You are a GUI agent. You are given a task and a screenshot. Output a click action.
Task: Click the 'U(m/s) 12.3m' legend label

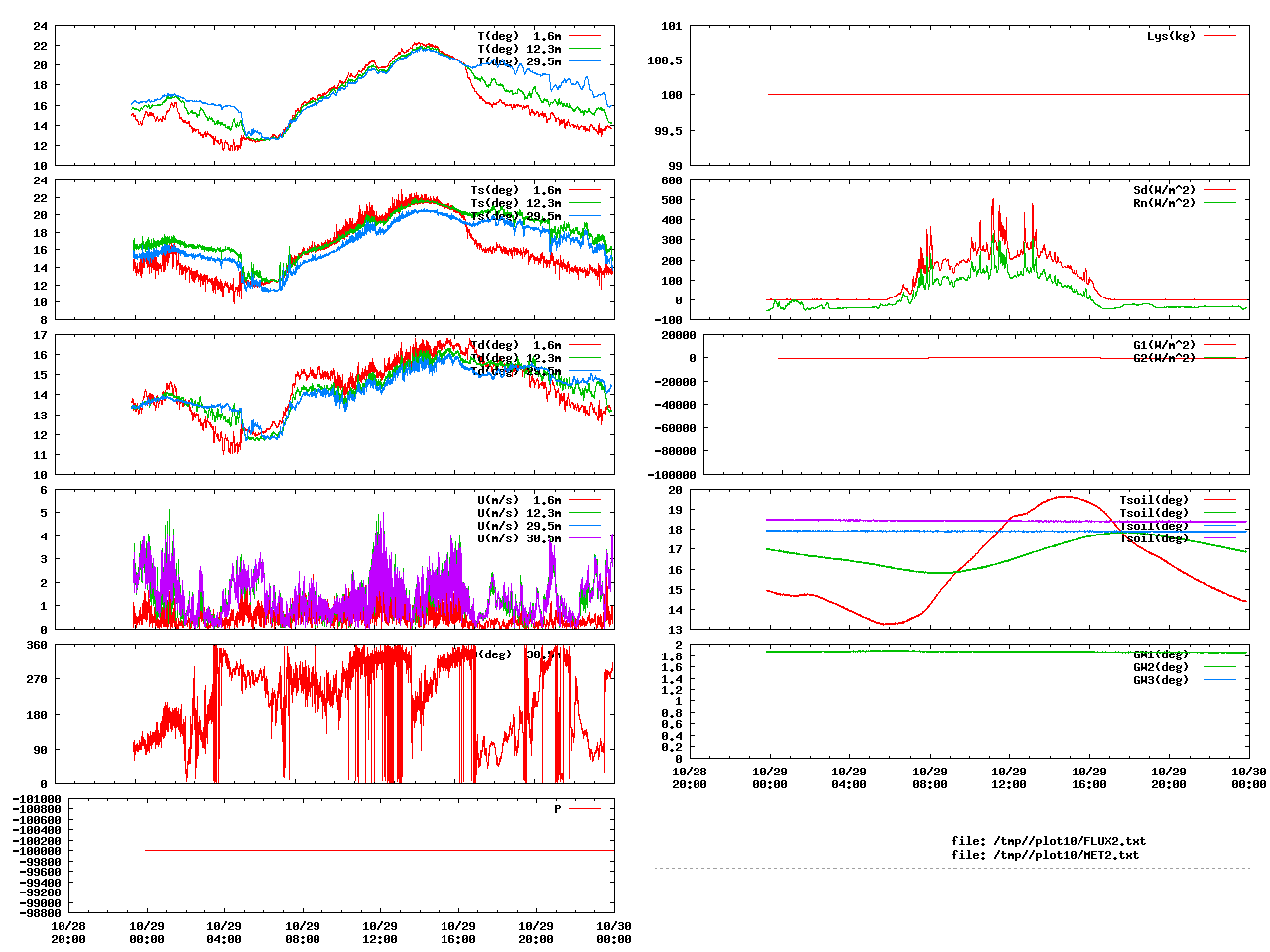[519, 513]
